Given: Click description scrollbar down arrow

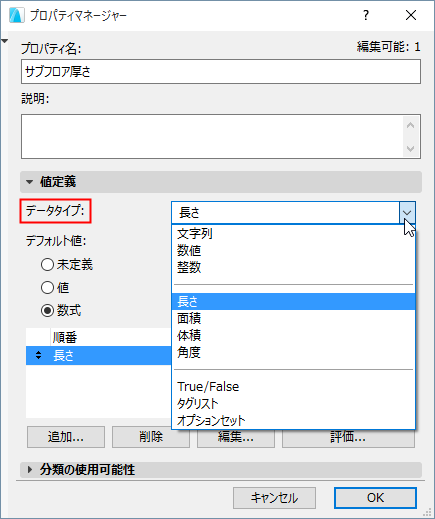Looking at the screenshot, I should tap(411, 148).
